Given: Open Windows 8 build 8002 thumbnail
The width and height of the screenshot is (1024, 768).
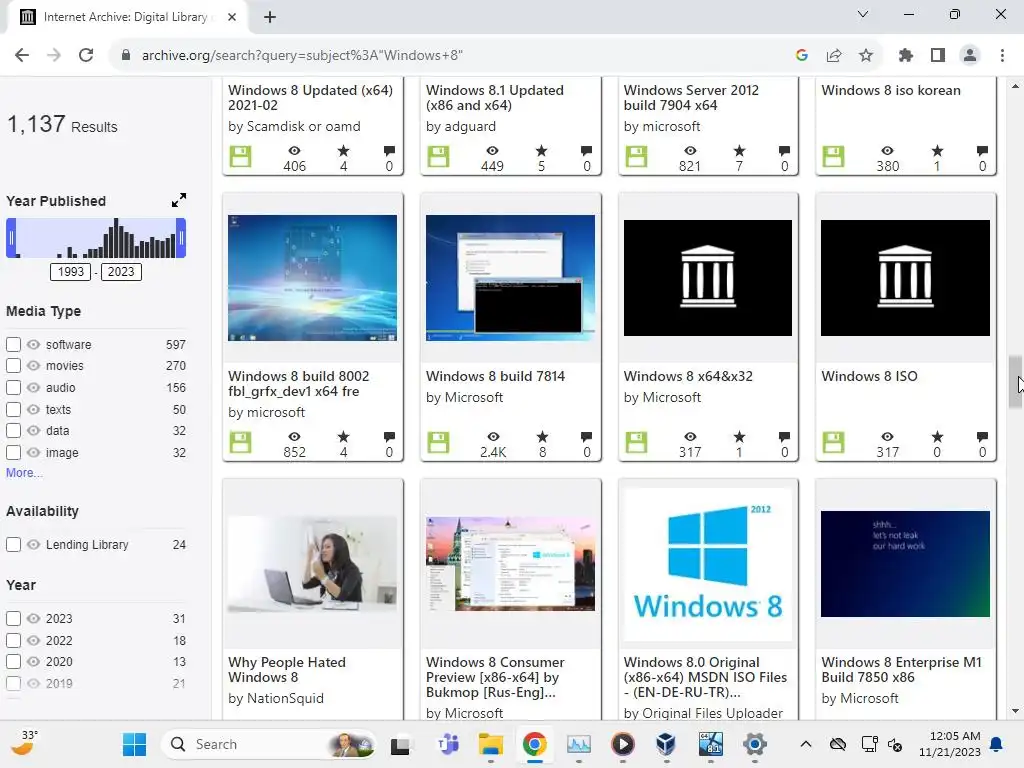Looking at the screenshot, I should (x=312, y=278).
